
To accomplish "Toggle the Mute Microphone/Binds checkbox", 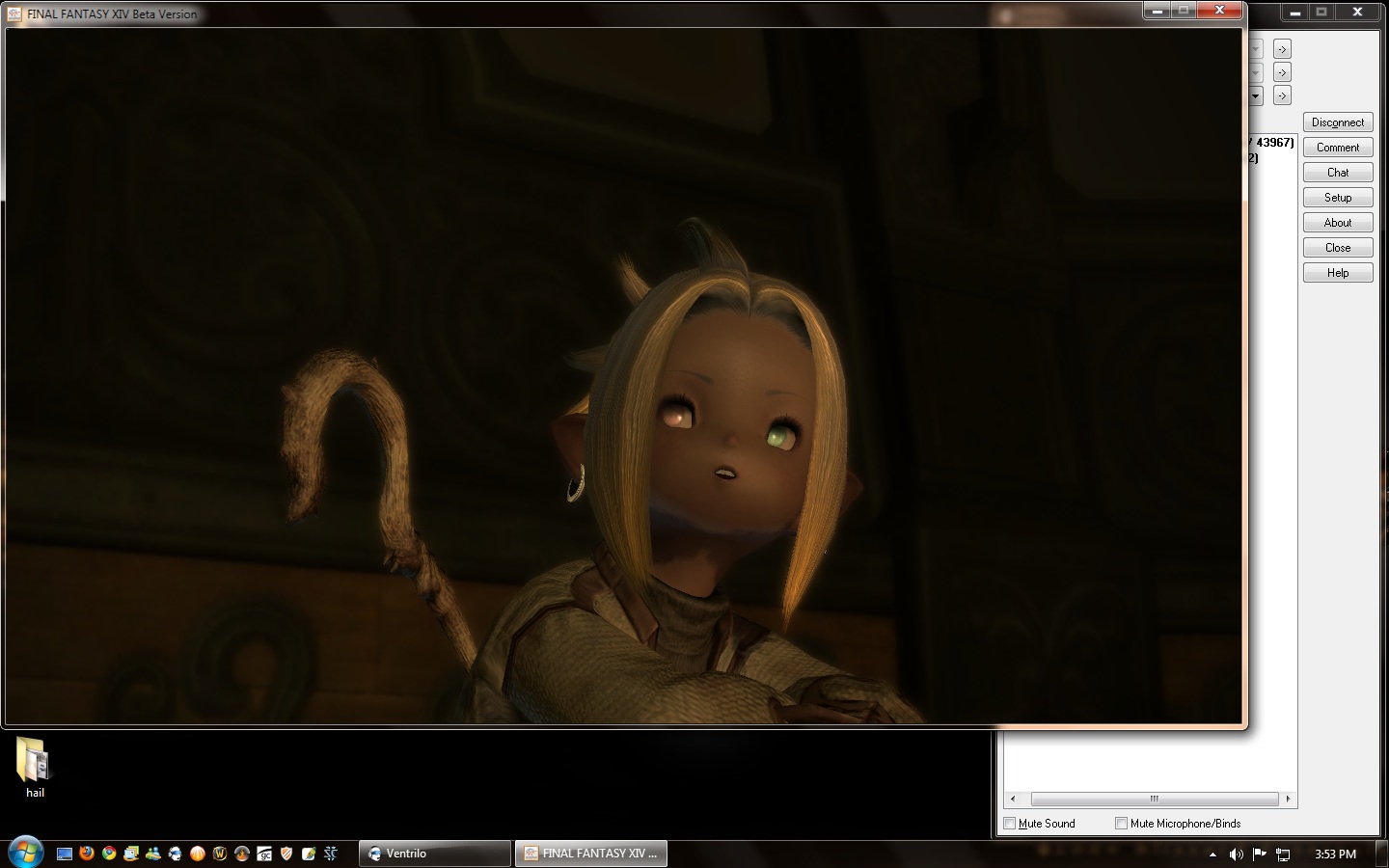I will pos(1121,824).
